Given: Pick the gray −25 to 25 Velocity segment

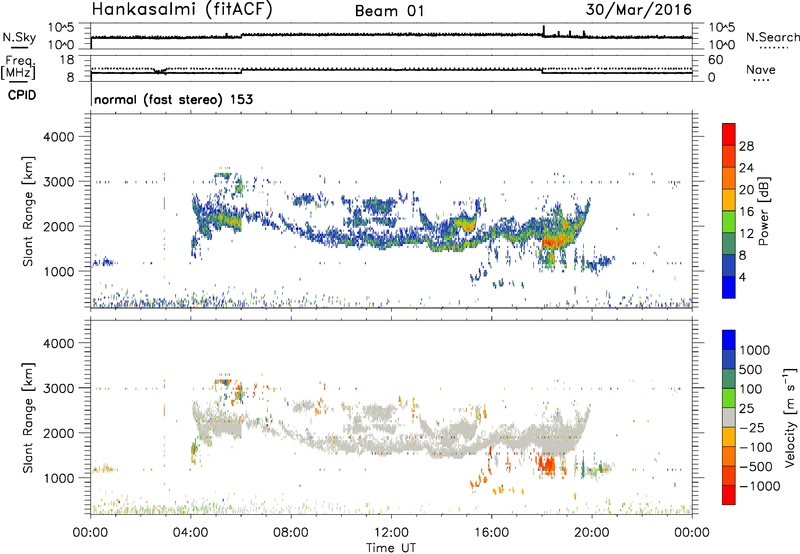Looking at the screenshot, I should pos(729,417).
